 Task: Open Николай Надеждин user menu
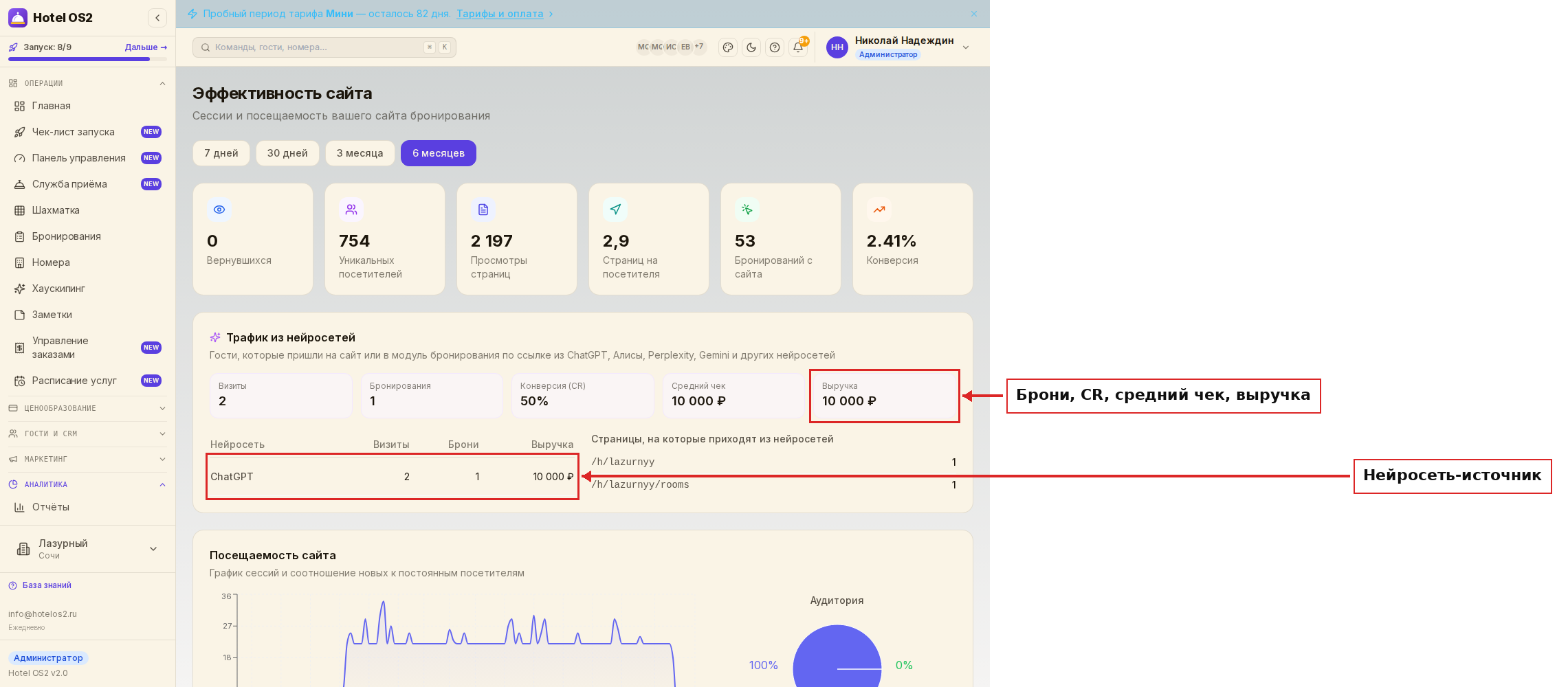pyautogui.click(x=898, y=47)
